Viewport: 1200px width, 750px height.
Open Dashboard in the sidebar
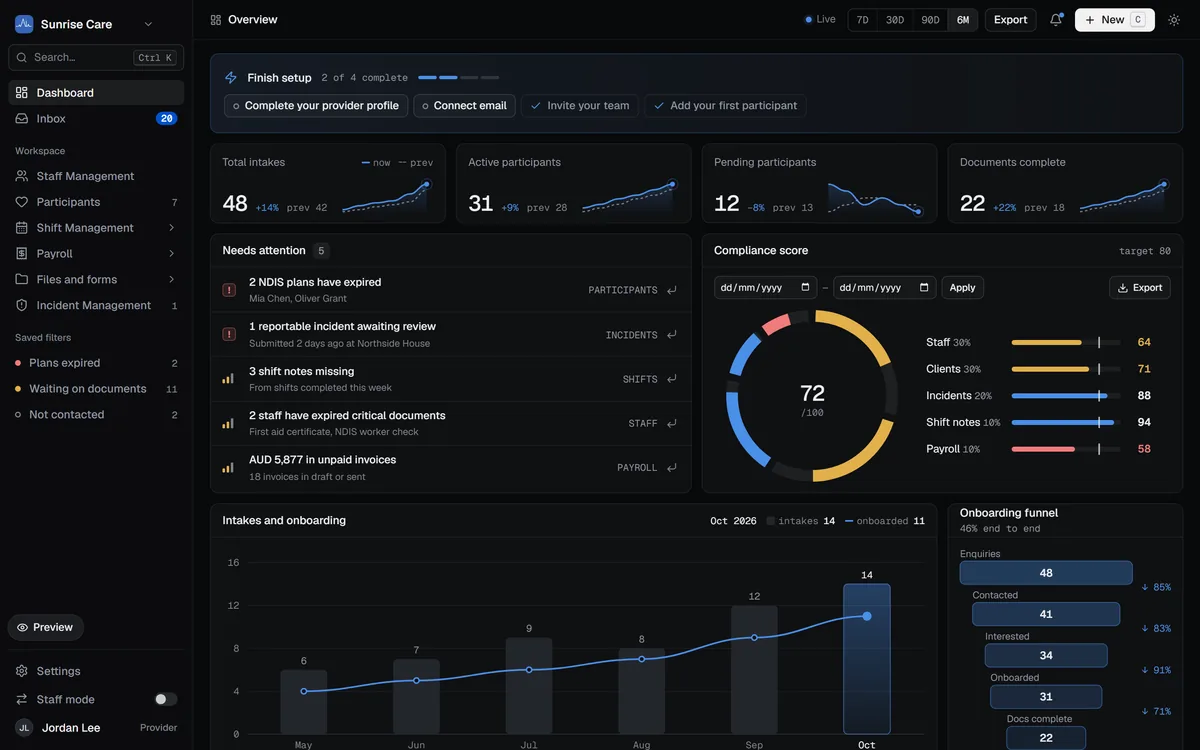click(96, 93)
